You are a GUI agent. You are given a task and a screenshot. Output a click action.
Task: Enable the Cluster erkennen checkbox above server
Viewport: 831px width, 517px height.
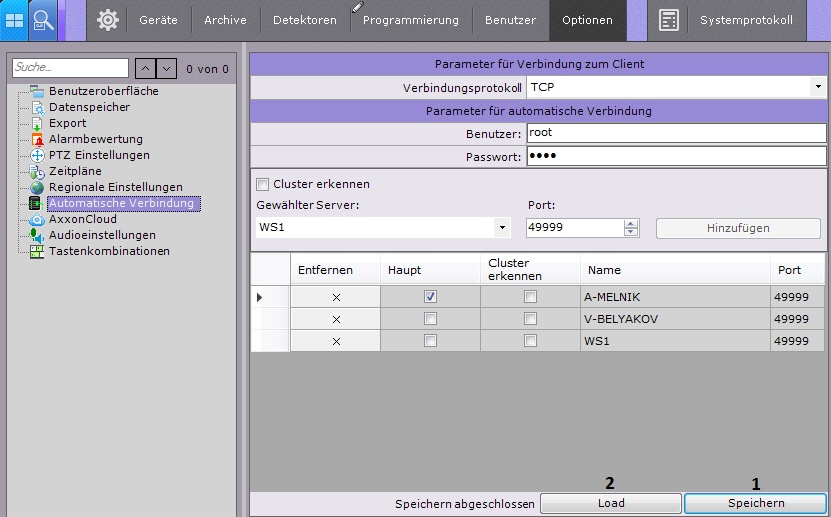(x=263, y=184)
